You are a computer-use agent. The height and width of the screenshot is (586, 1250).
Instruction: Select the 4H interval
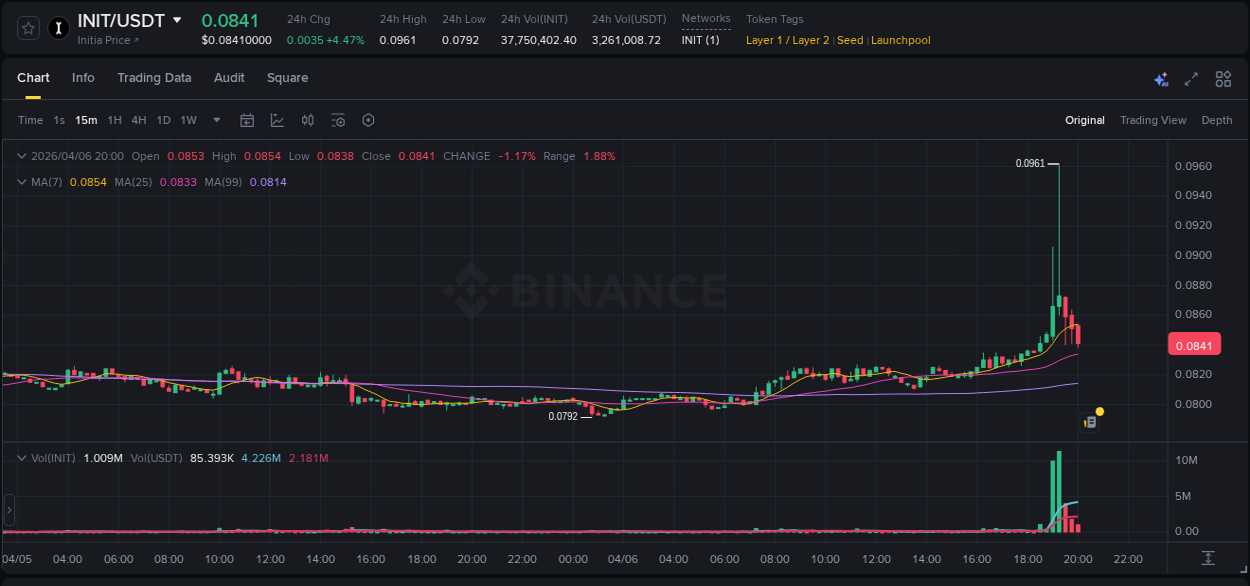click(x=138, y=120)
